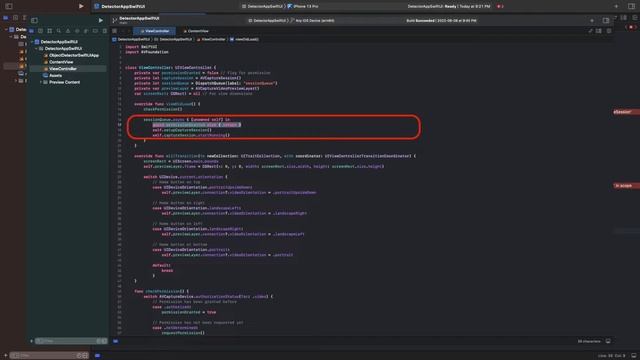This screenshot has width=640, height=360.
Task: Click the source control branch icon
Action: coord(115,20)
